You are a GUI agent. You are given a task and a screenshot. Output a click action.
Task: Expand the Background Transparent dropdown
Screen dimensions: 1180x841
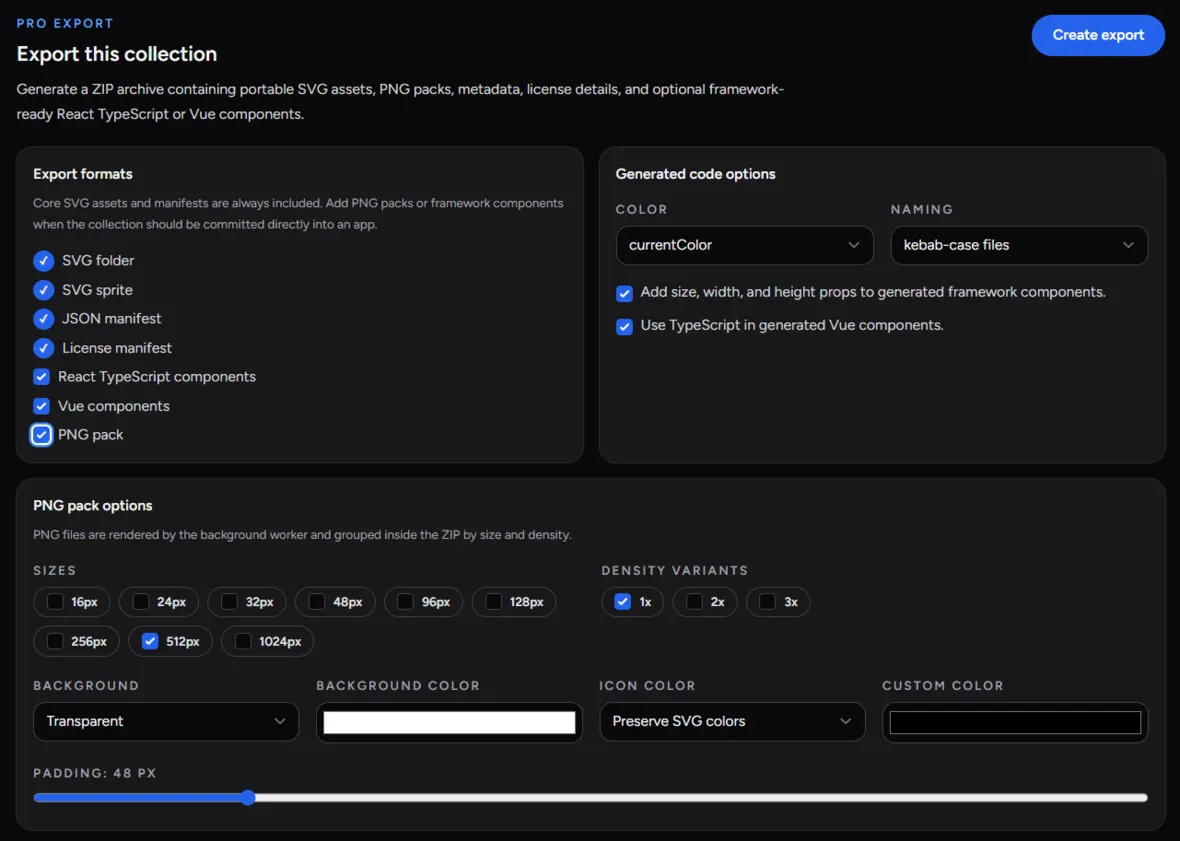tap(166, 721)
